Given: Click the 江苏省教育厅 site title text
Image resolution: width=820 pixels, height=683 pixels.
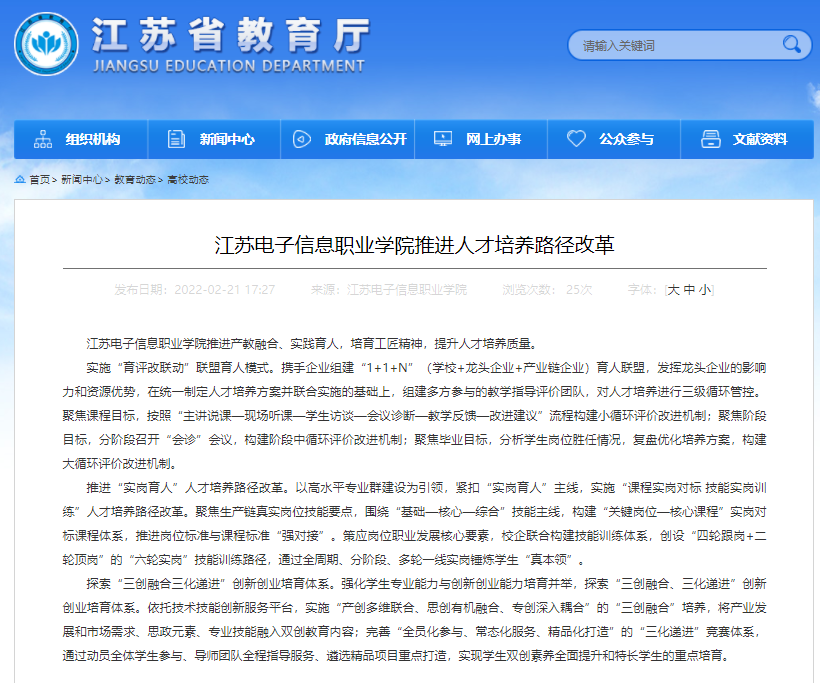Looking at the screenshot, I should click(231, 35).
